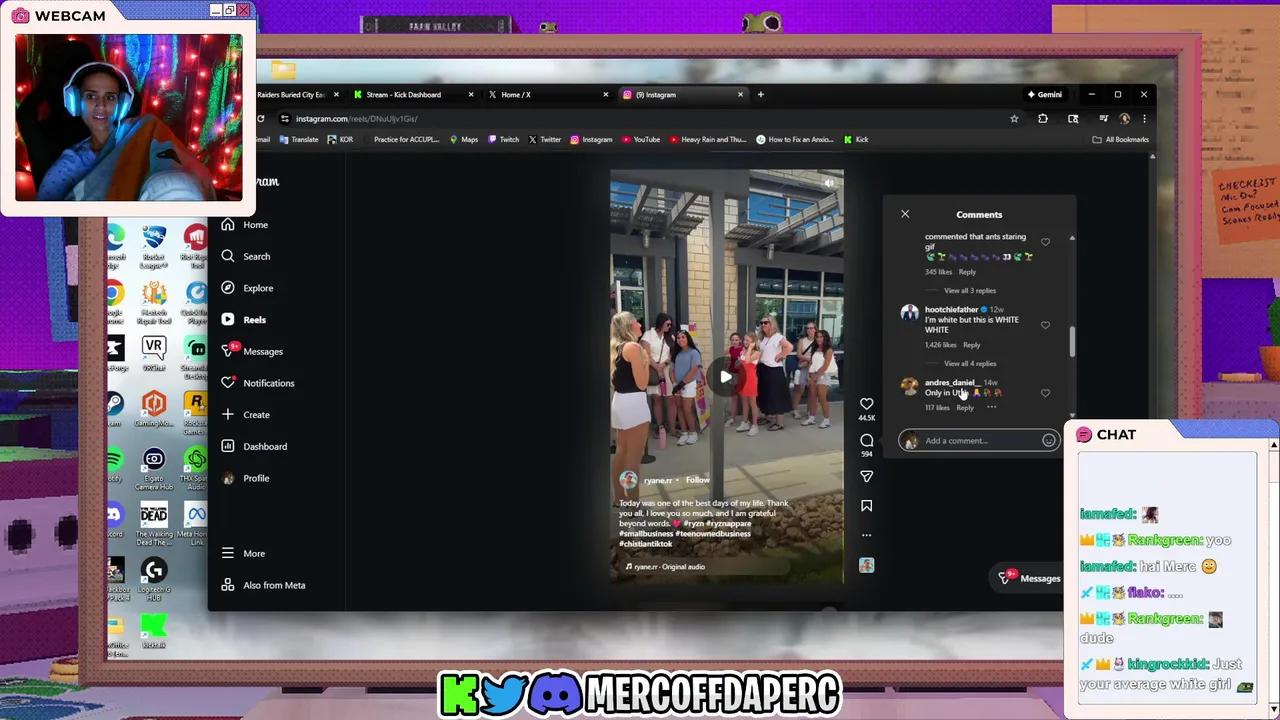1280x720 pixels.
Task: Open the emoji picker in comment box
Action: coord(1048,441)
